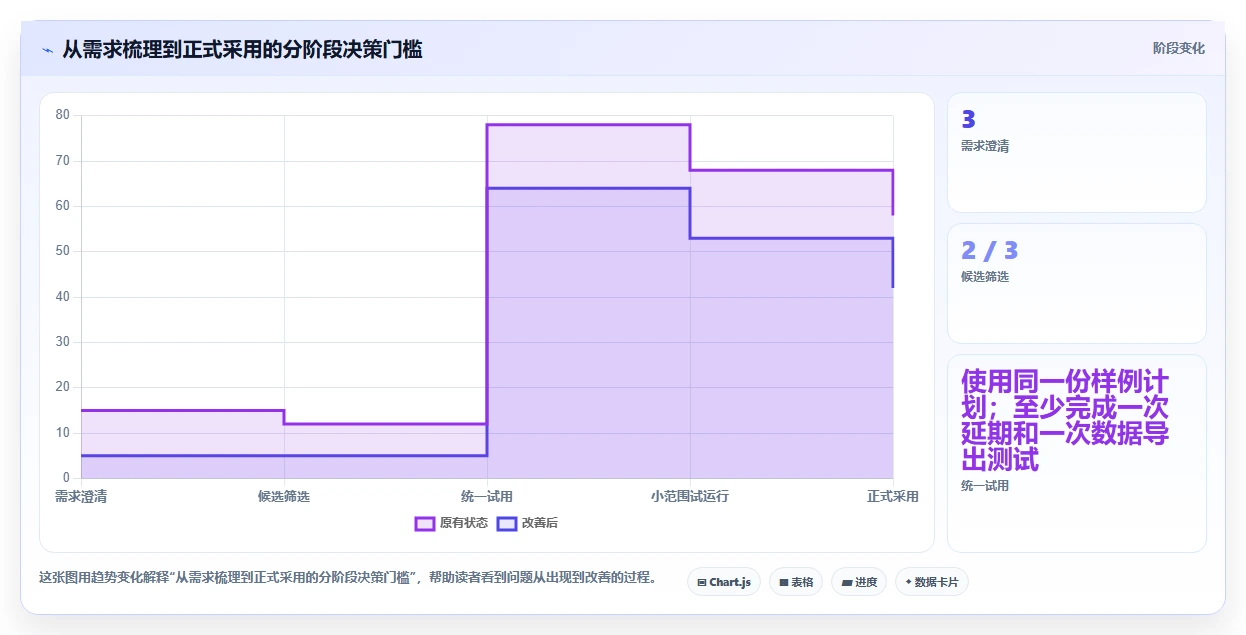Open the 需求澄清 card showing 3
This screenshot has height=635, width=1246.
tap(1077, 153)
